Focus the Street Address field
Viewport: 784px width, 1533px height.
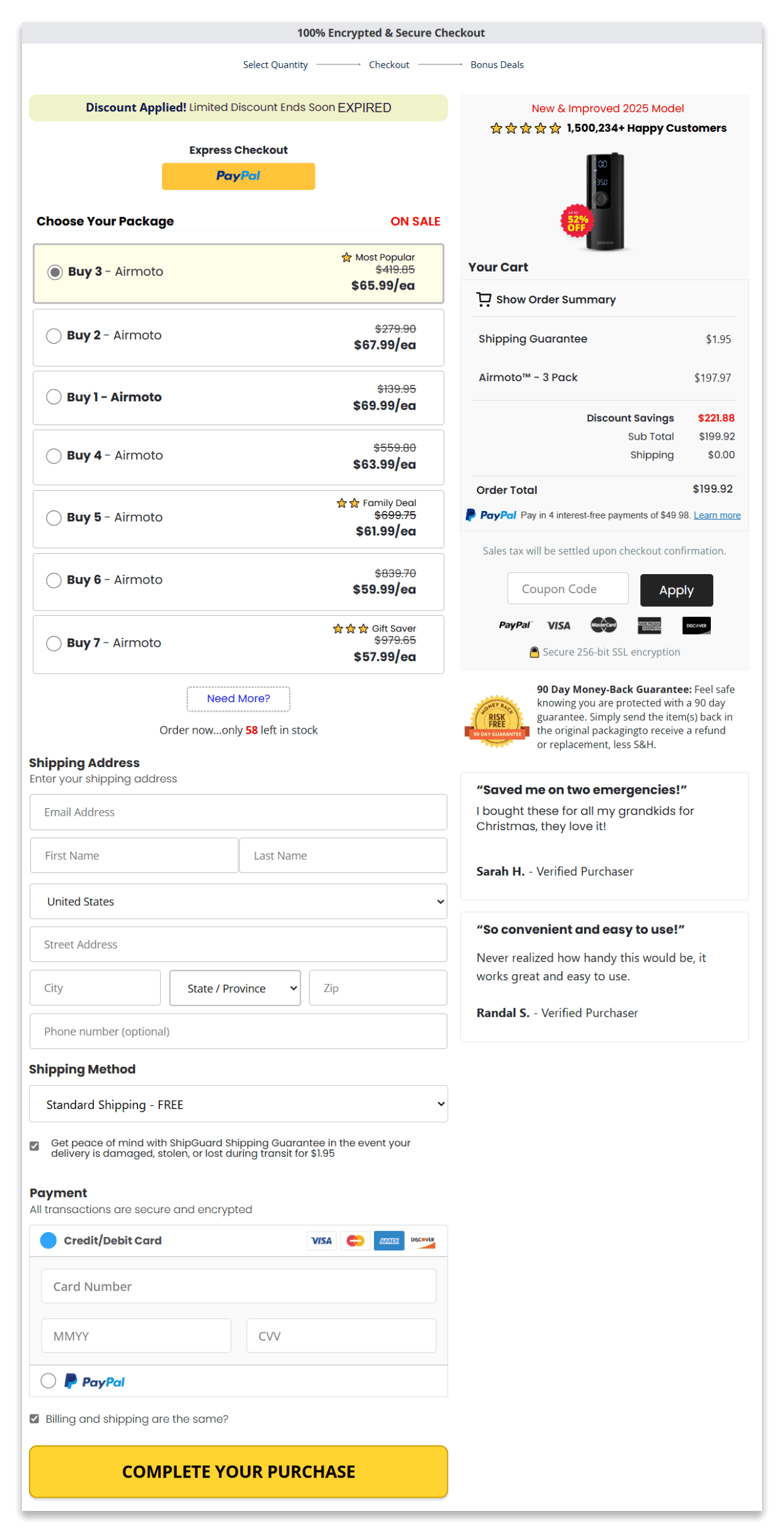238,944
